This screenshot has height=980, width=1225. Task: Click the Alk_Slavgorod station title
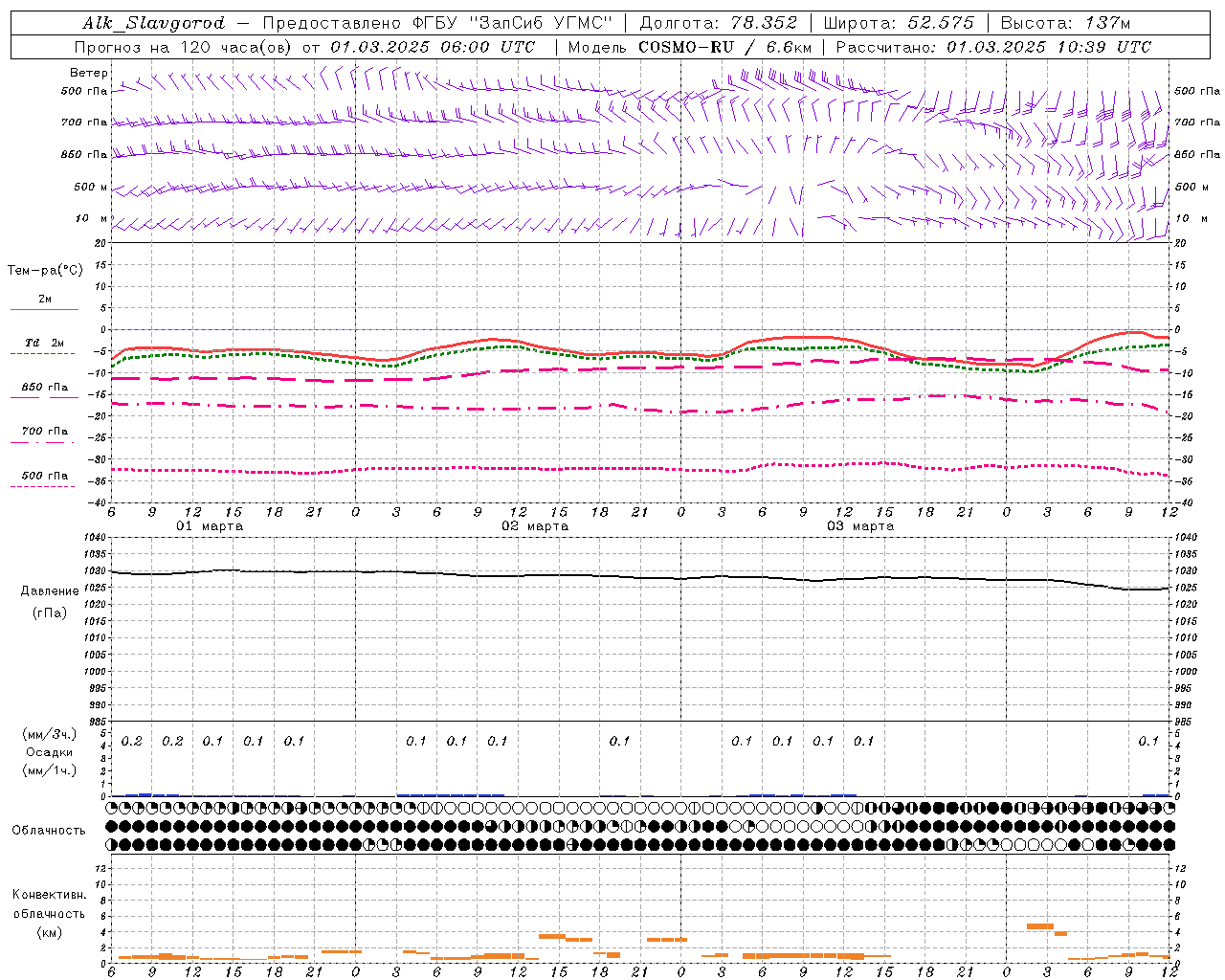coord(153,23)
